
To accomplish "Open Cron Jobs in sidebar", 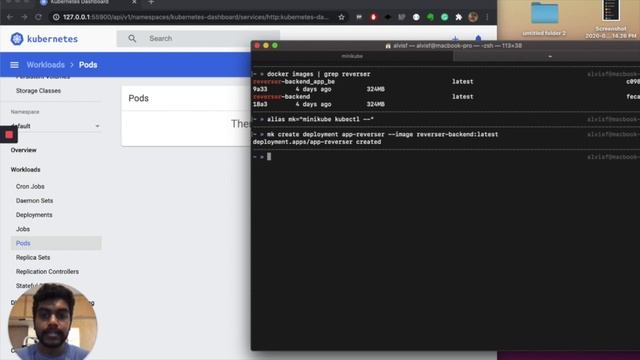I will (x=30, y=187).
